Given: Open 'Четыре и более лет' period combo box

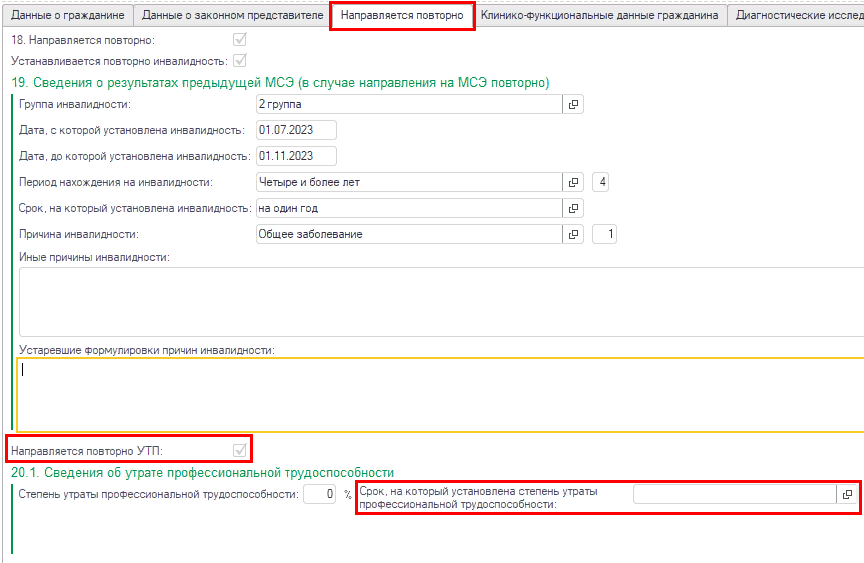Looking at the screenshot, I should 409,182.
